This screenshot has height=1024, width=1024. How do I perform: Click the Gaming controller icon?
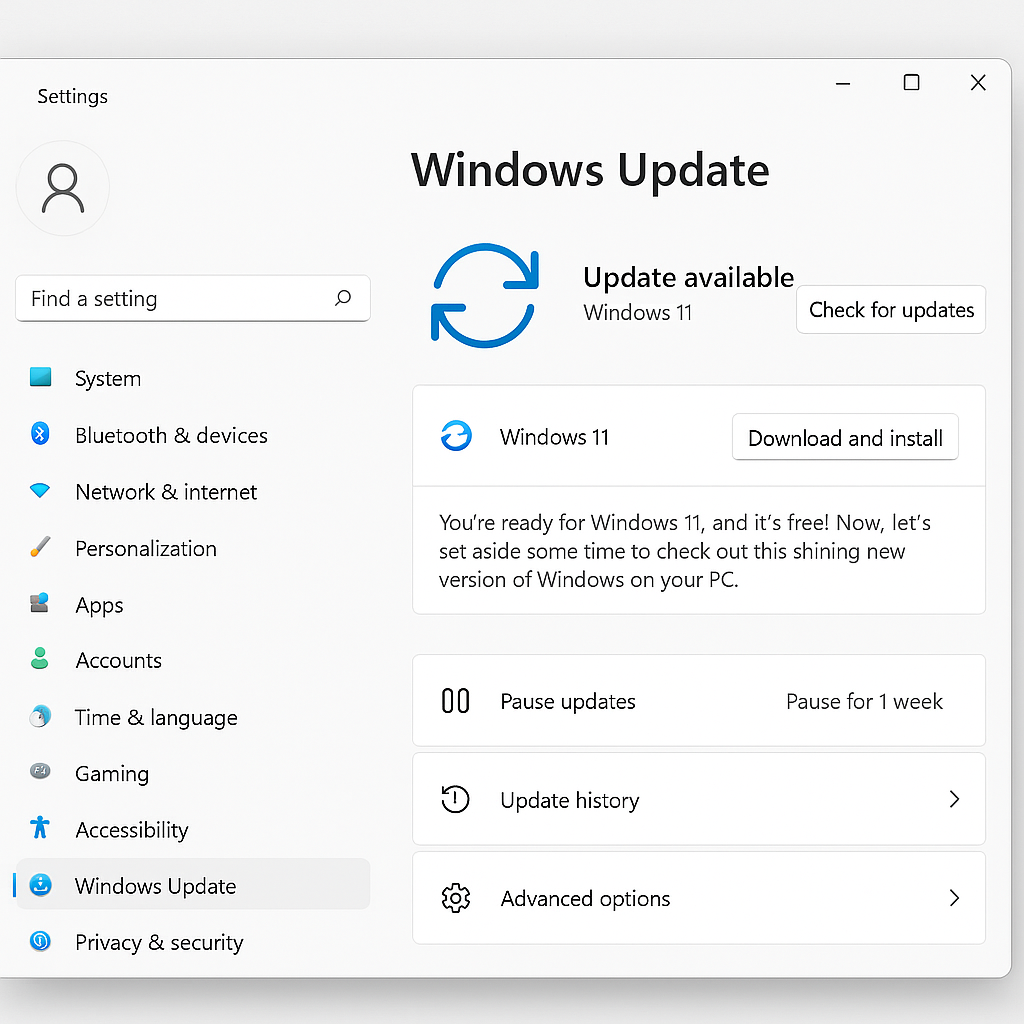pyautogui.click(x=40, y=771)
